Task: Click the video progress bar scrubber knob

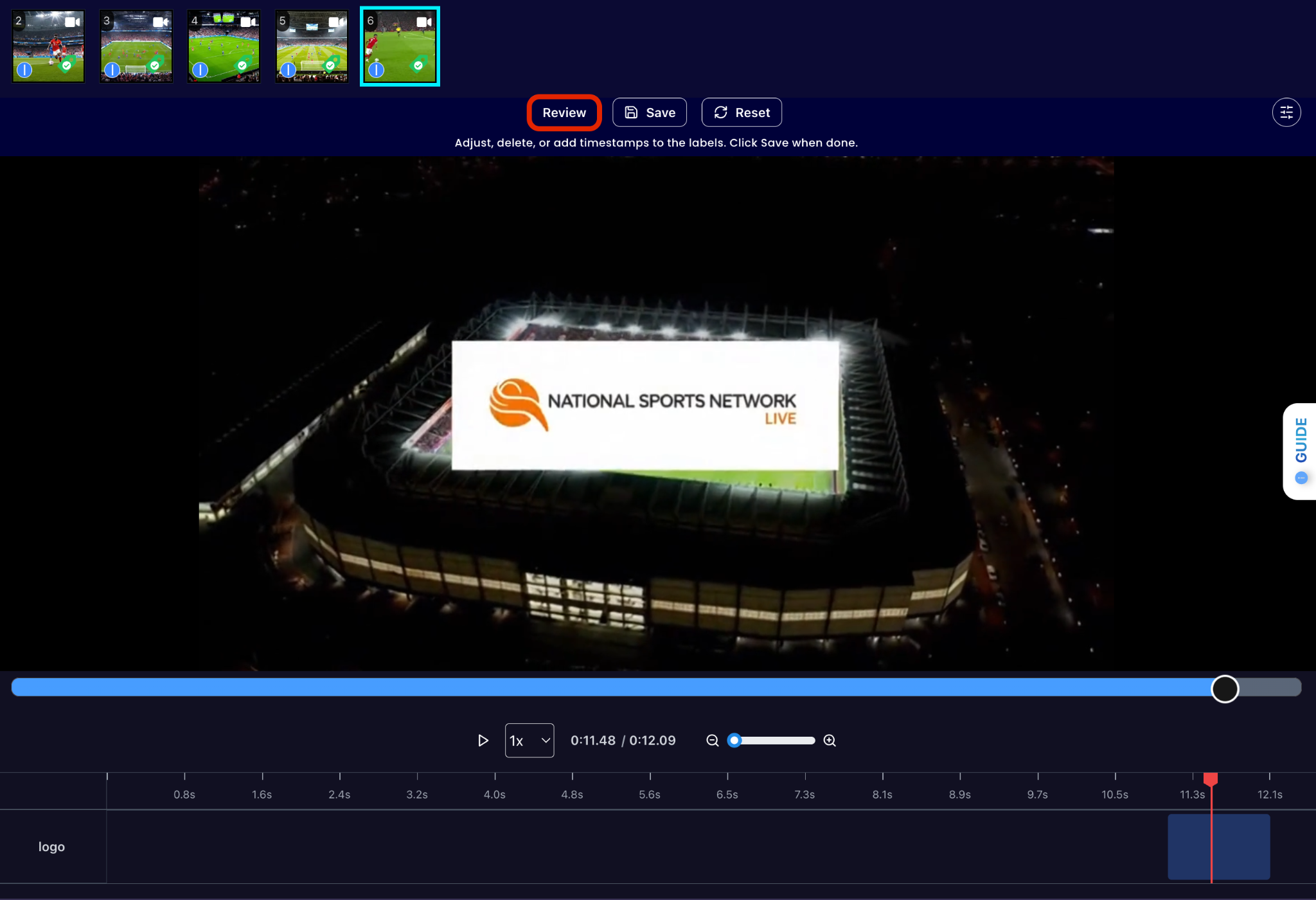Action: click(x=1225, y=688)
